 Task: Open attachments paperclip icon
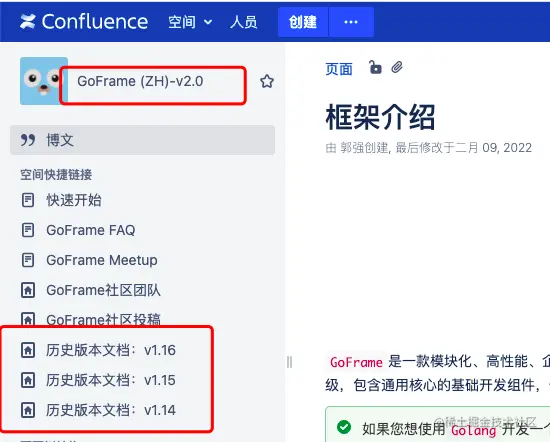click(397, 67)
